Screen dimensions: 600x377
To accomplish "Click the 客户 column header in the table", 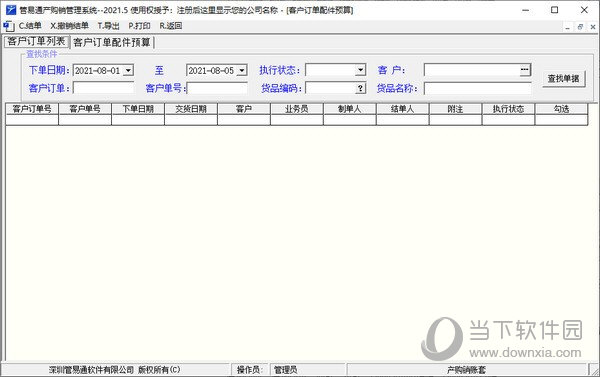I will pyautogui.click(x=244, y=109).
